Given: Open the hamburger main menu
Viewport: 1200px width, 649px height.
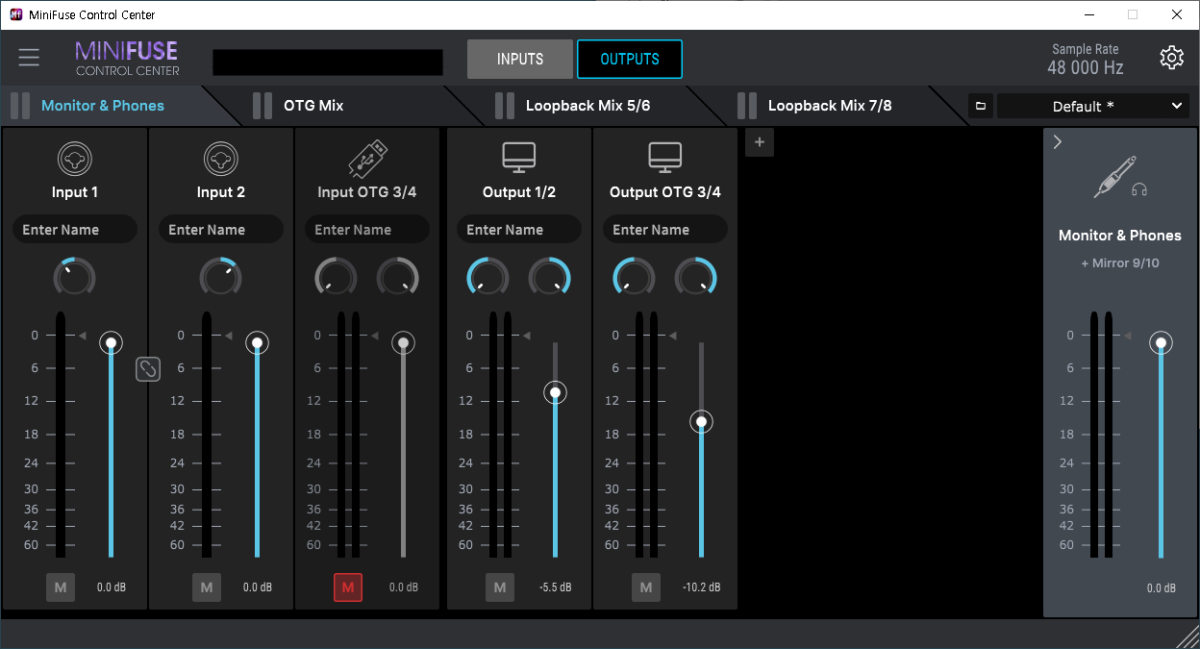Looking at the screenshot, I should 29,58.
